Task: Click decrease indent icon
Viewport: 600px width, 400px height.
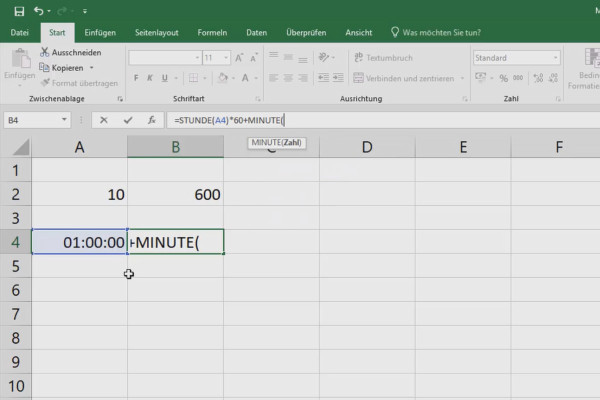Action: click(323, 78)
